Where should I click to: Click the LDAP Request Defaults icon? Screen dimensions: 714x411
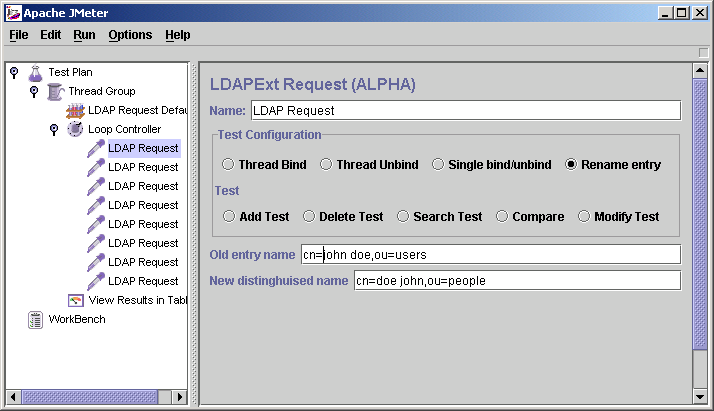(76, 110)
